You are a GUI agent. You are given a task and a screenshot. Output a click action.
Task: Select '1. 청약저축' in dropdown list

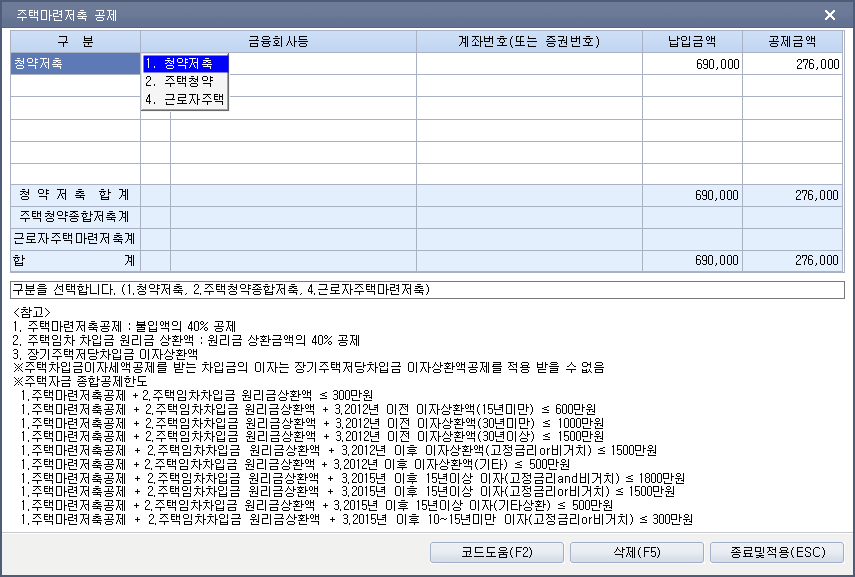185,63
